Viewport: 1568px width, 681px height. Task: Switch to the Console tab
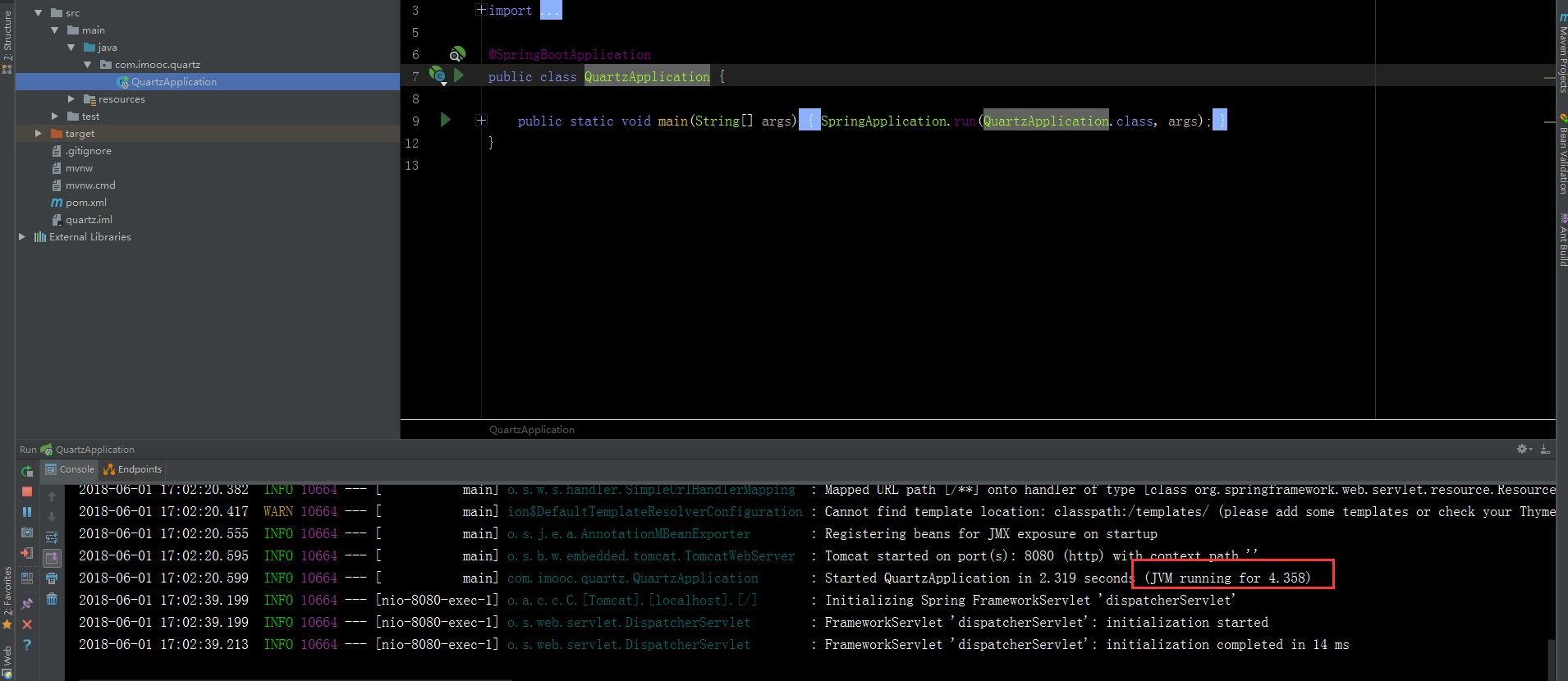(70, 469)
